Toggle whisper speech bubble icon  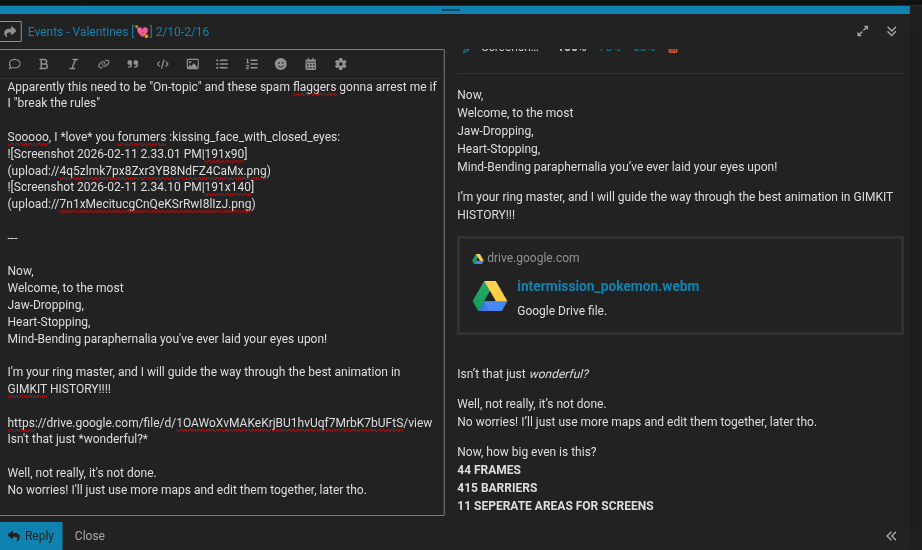coord(14,64)
